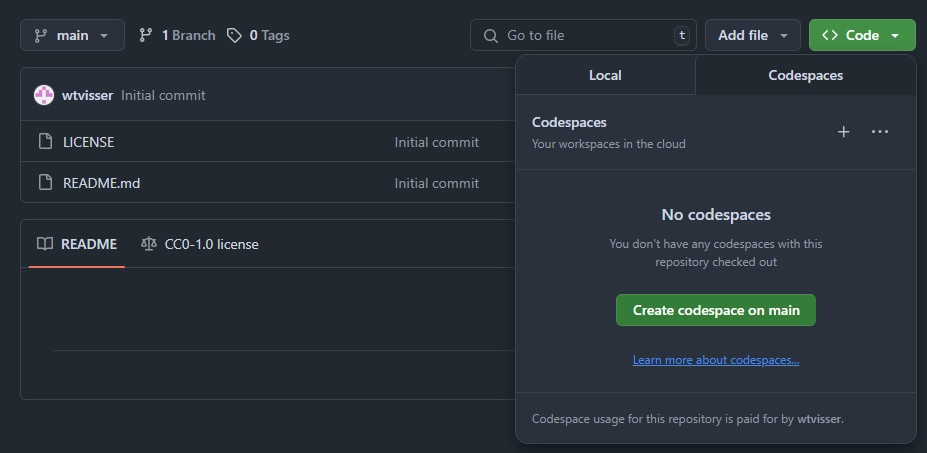Open the wtvisser commit author link

(x=87, y=95)
